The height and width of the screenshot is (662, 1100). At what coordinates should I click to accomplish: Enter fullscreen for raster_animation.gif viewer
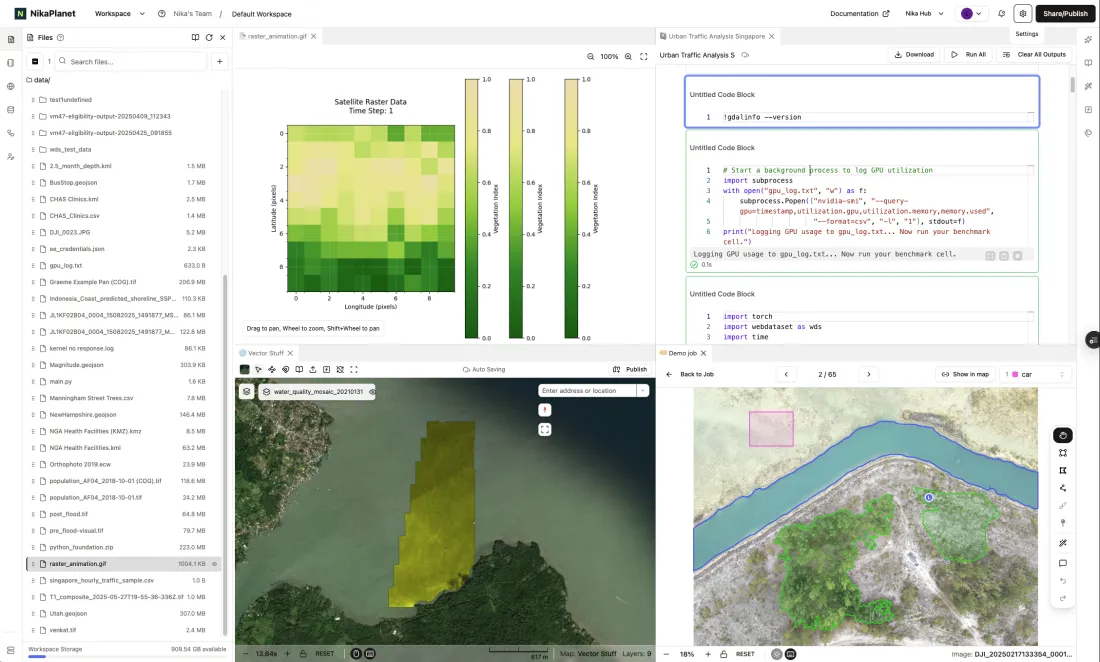[x=643, y=56]
